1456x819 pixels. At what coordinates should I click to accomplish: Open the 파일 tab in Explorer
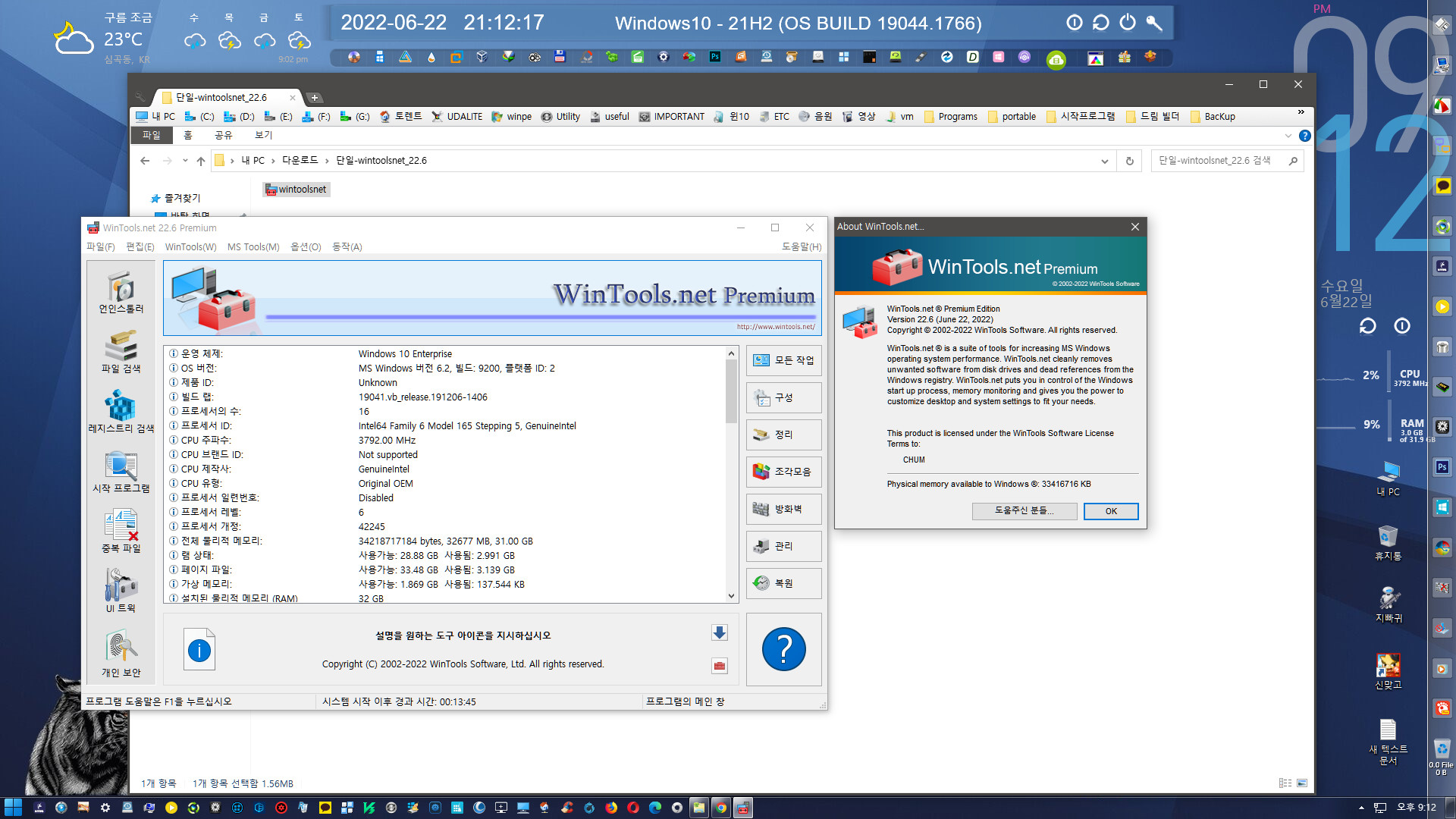tap(152, 135)
